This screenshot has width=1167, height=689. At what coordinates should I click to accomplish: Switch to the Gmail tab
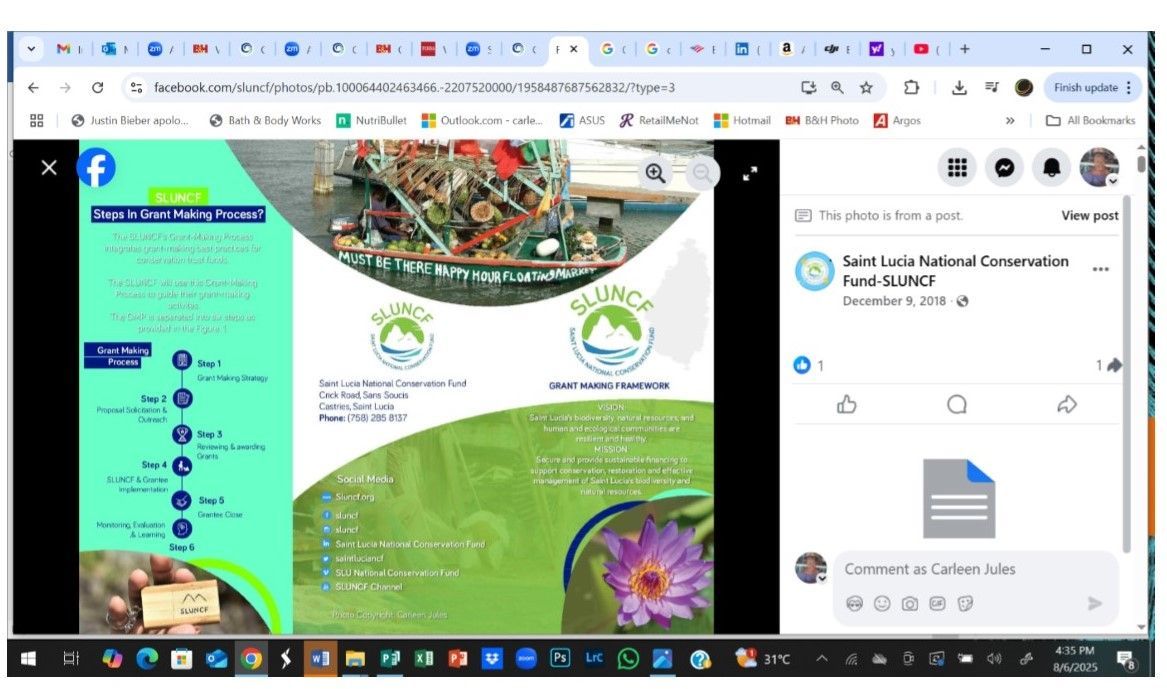point(68,49)
